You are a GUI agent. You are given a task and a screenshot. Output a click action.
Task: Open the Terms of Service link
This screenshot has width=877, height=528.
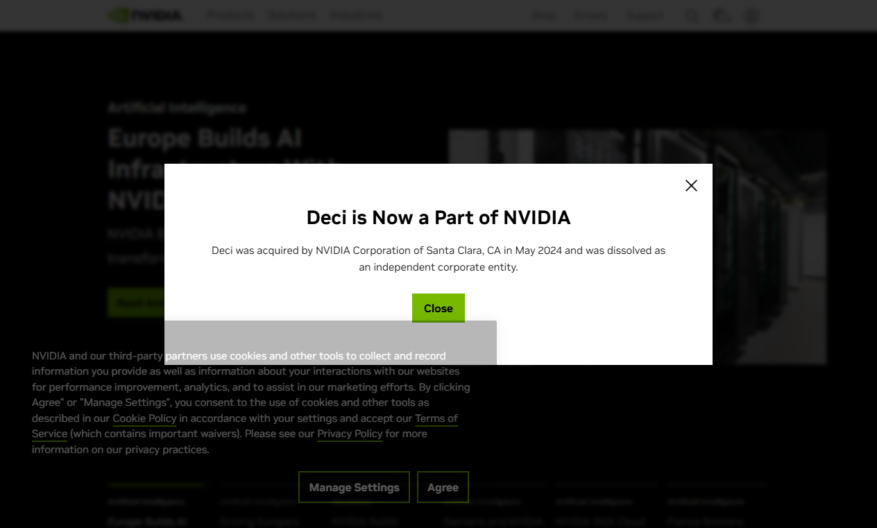(x=436, y=418)
